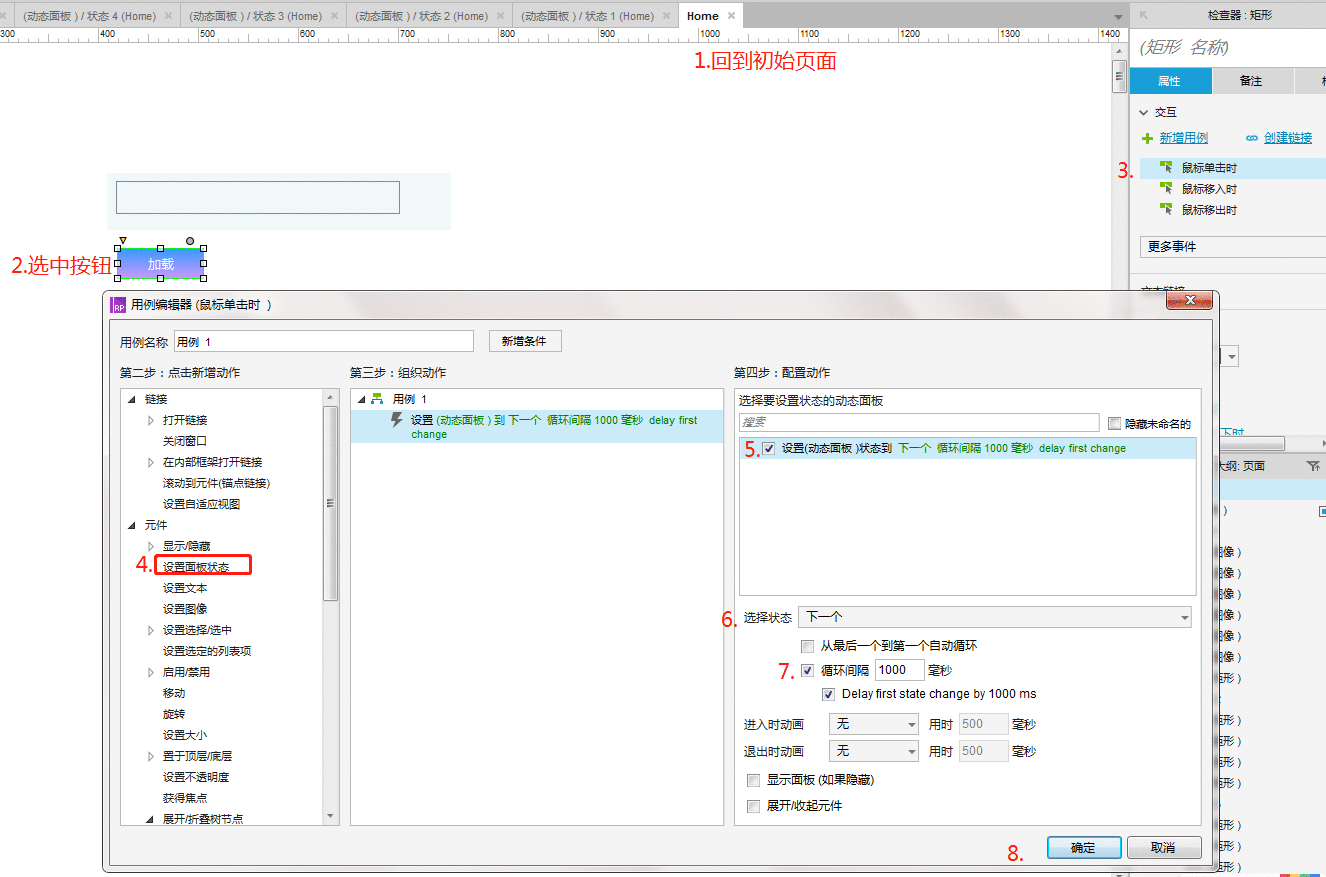Select the 加载 button on canvas

point(161,264)
